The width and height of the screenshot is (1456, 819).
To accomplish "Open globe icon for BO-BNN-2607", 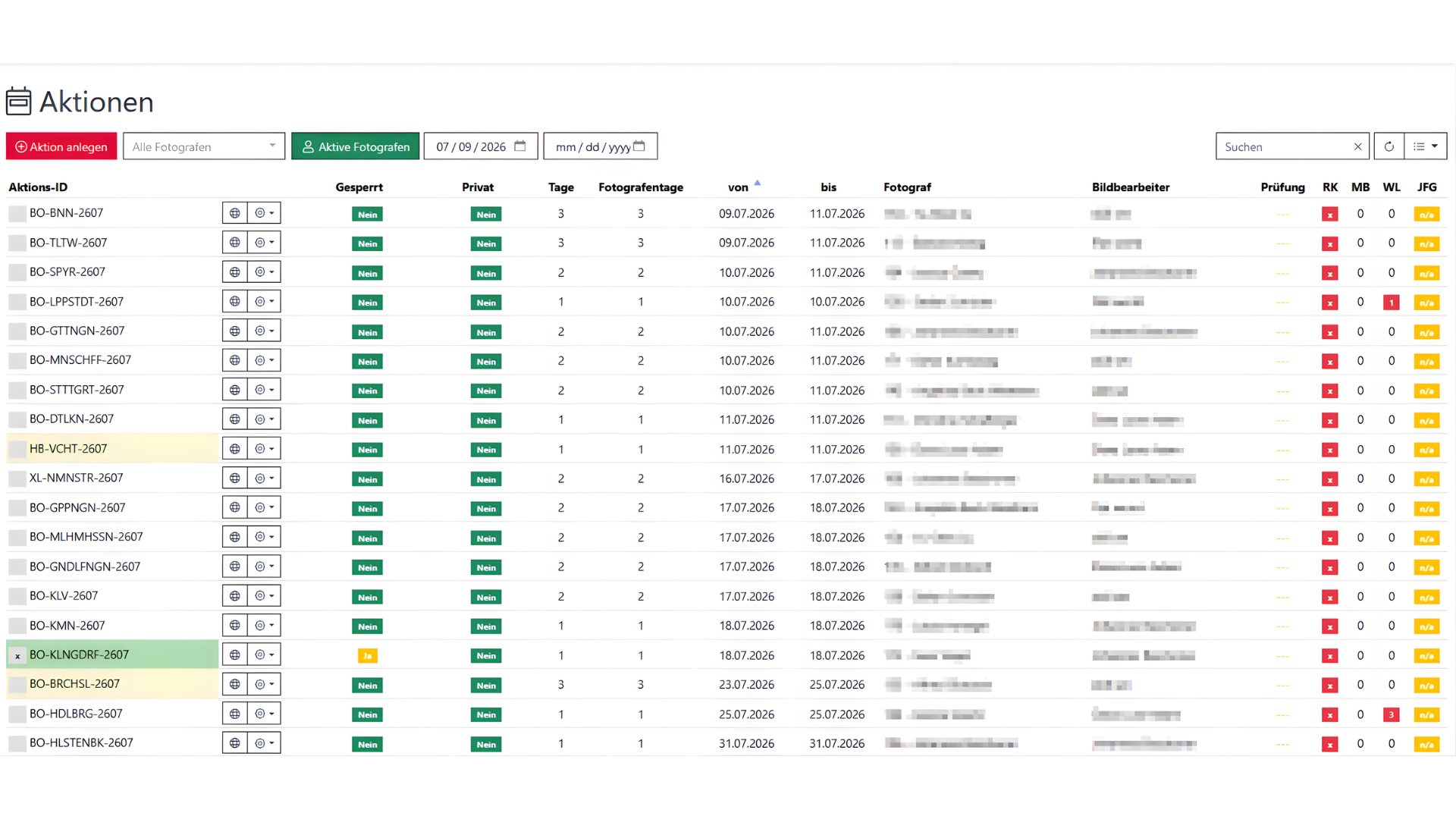I will coord(235,213).
